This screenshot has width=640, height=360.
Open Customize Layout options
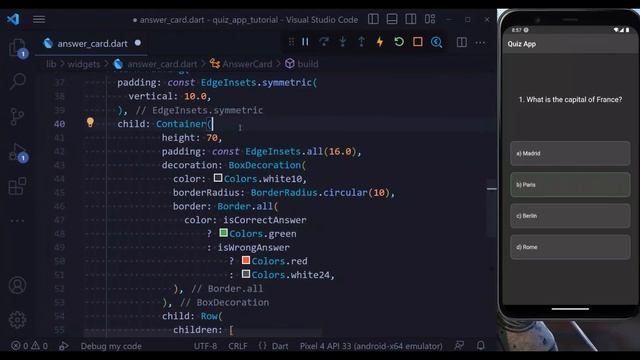tap(430, 19)
